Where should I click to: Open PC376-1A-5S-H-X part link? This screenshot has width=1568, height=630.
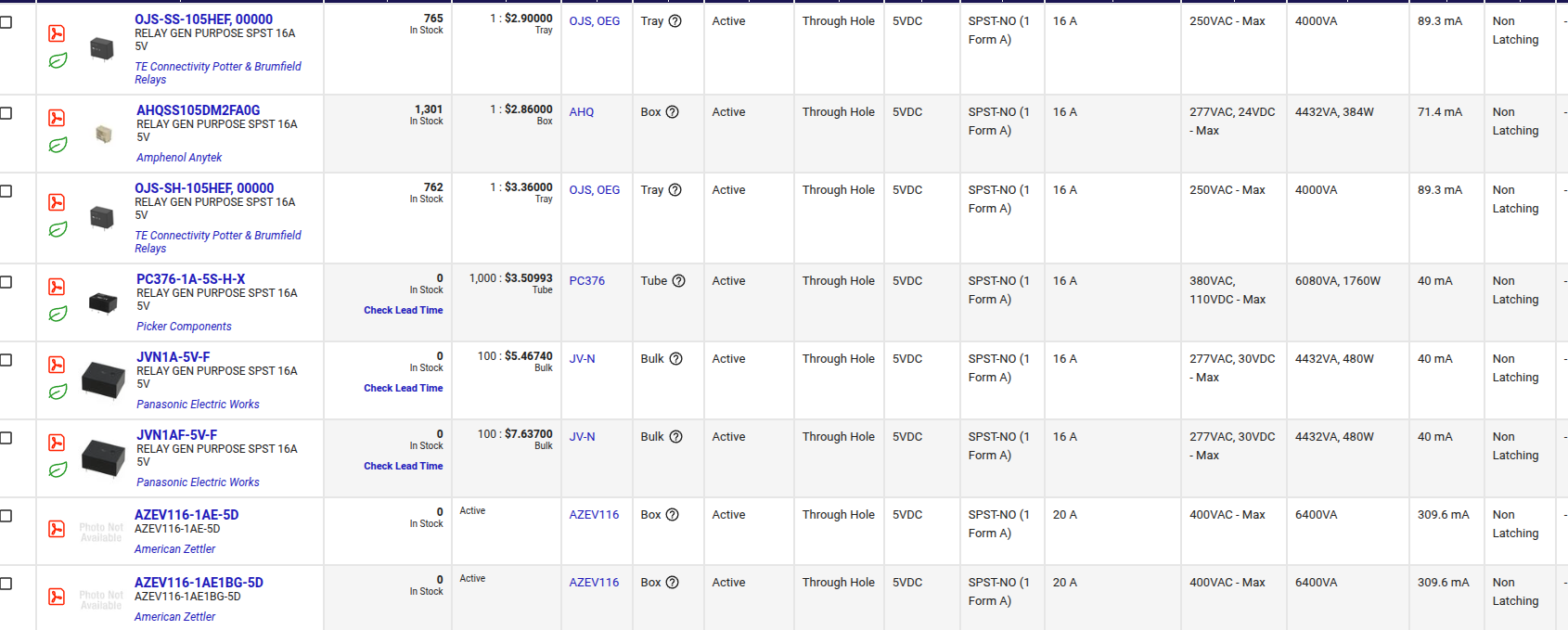(x=190, y=278)
